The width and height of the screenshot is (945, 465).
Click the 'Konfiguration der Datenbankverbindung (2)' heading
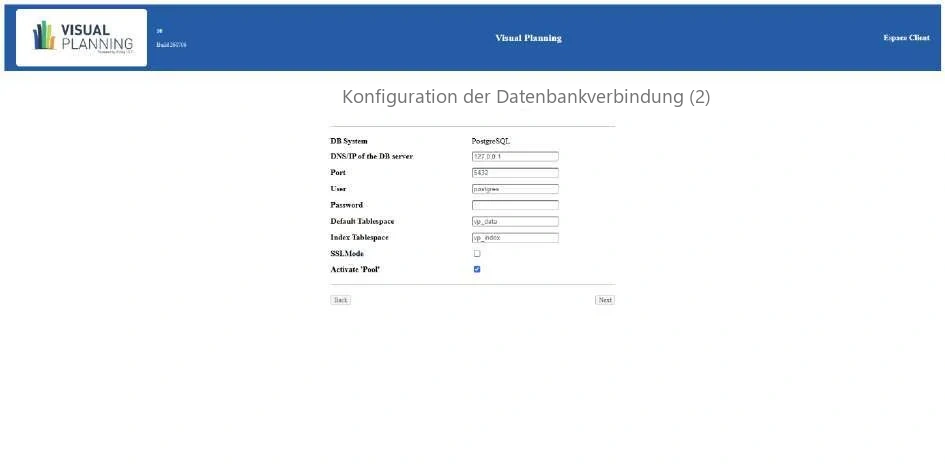click(526, 96)
